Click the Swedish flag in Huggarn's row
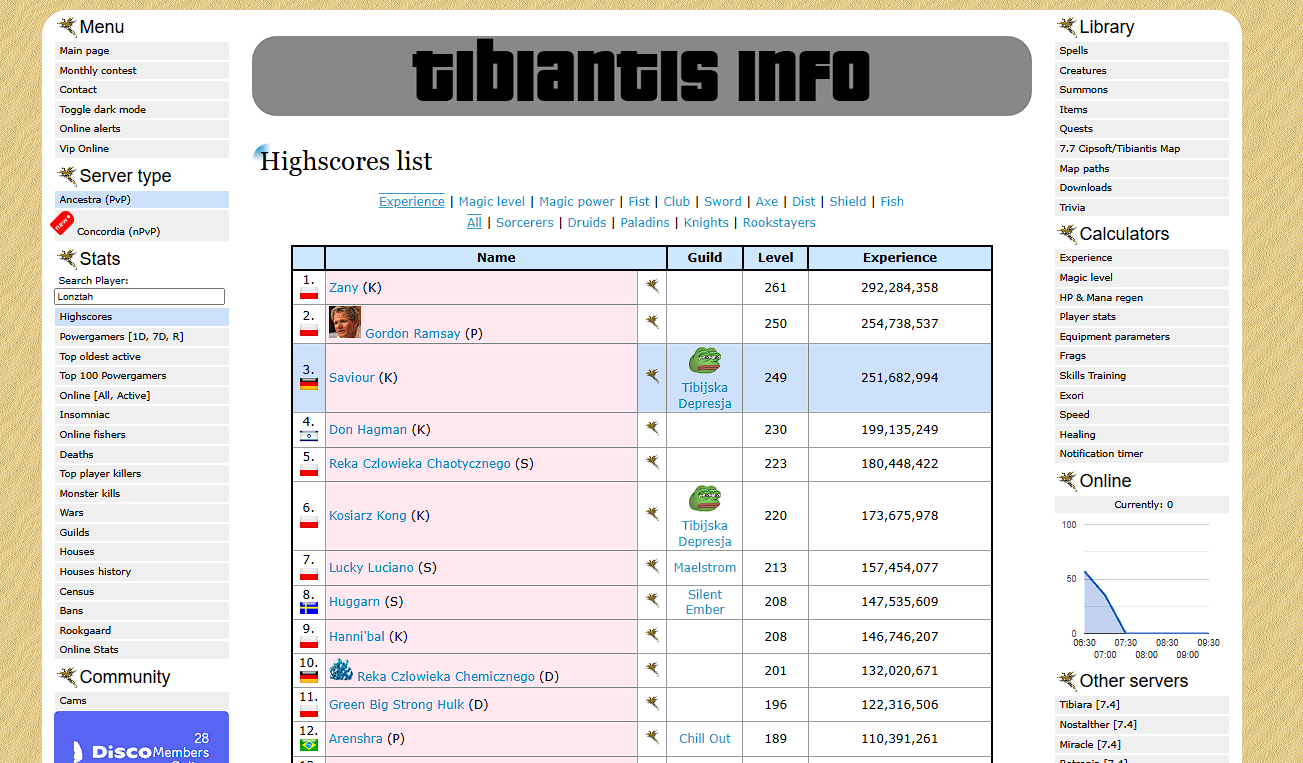The image size is (1303, 763). click(309, 607)
